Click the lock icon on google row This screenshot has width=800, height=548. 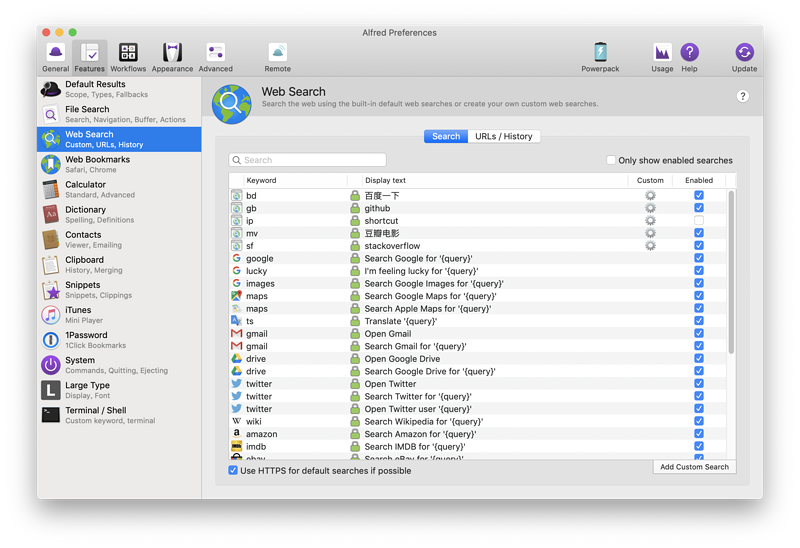pos(355,258)
